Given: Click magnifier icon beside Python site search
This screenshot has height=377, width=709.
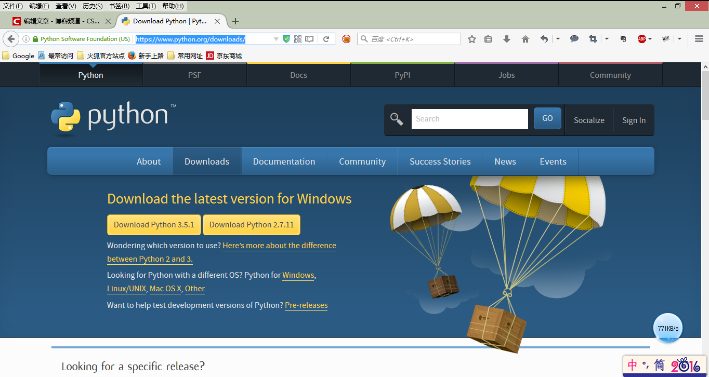Looking at the screenshot, I should point(397,119).
